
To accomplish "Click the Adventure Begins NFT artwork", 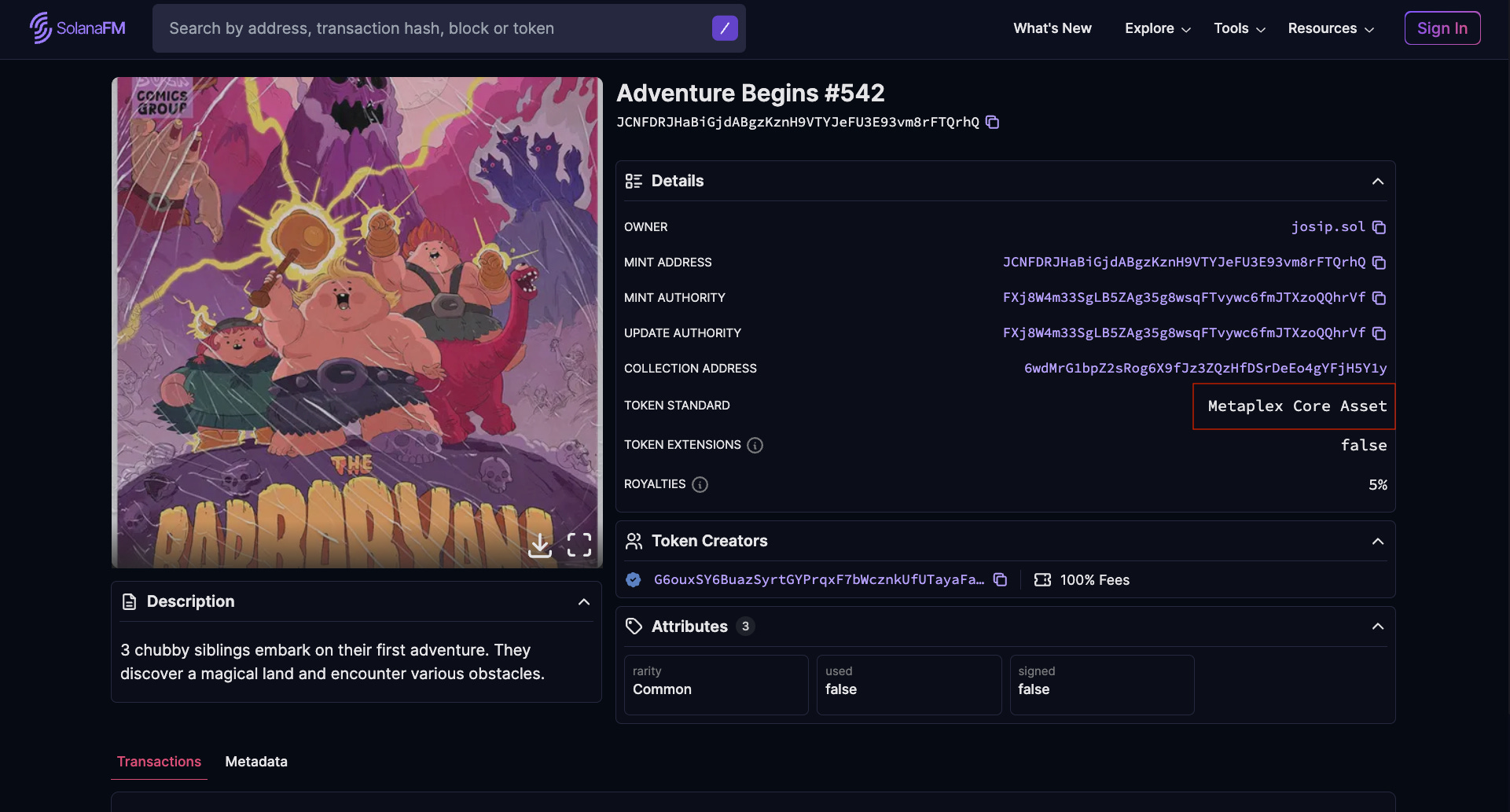I will tap(357, 322).
